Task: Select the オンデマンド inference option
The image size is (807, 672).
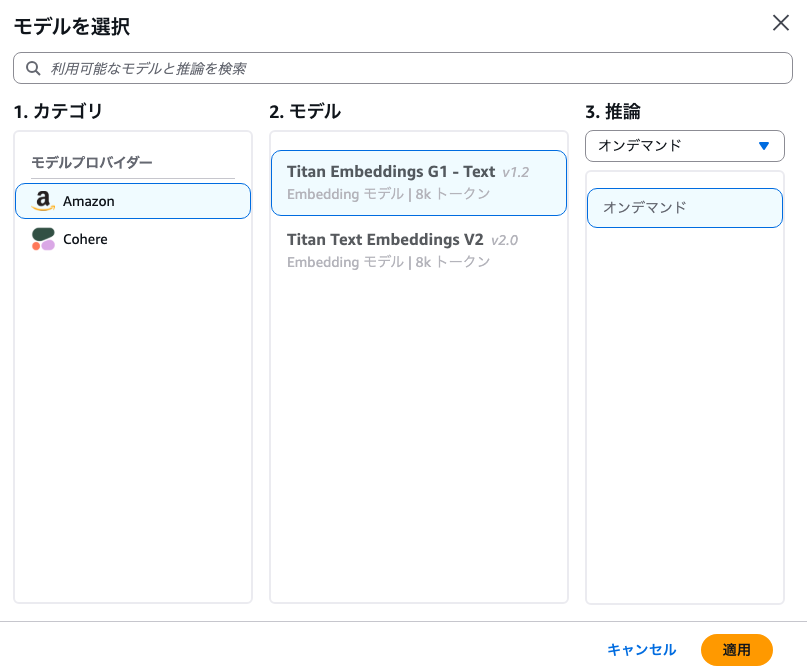Action: tap(685, 208)
